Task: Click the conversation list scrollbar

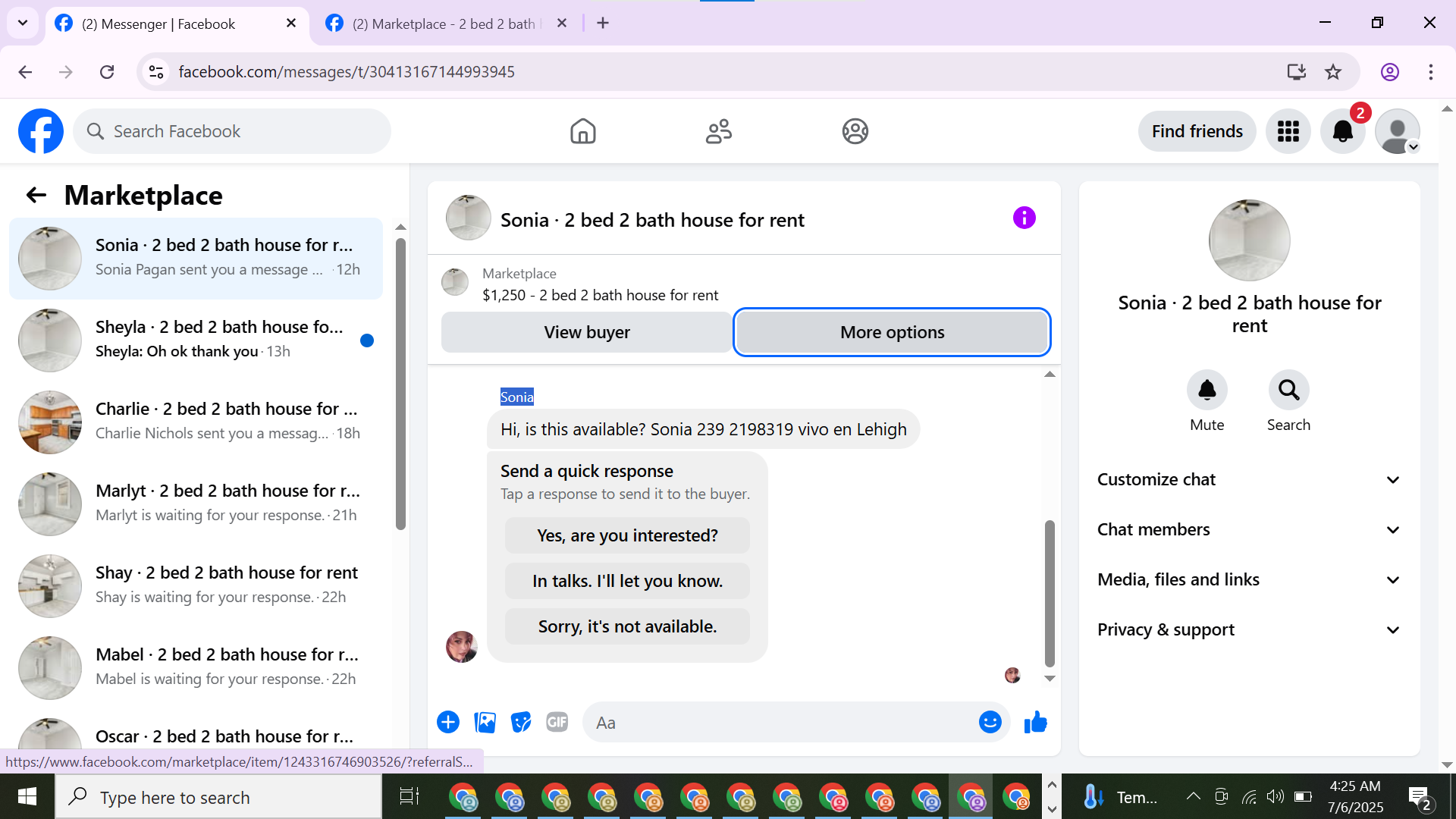Action: coord(400,384)
